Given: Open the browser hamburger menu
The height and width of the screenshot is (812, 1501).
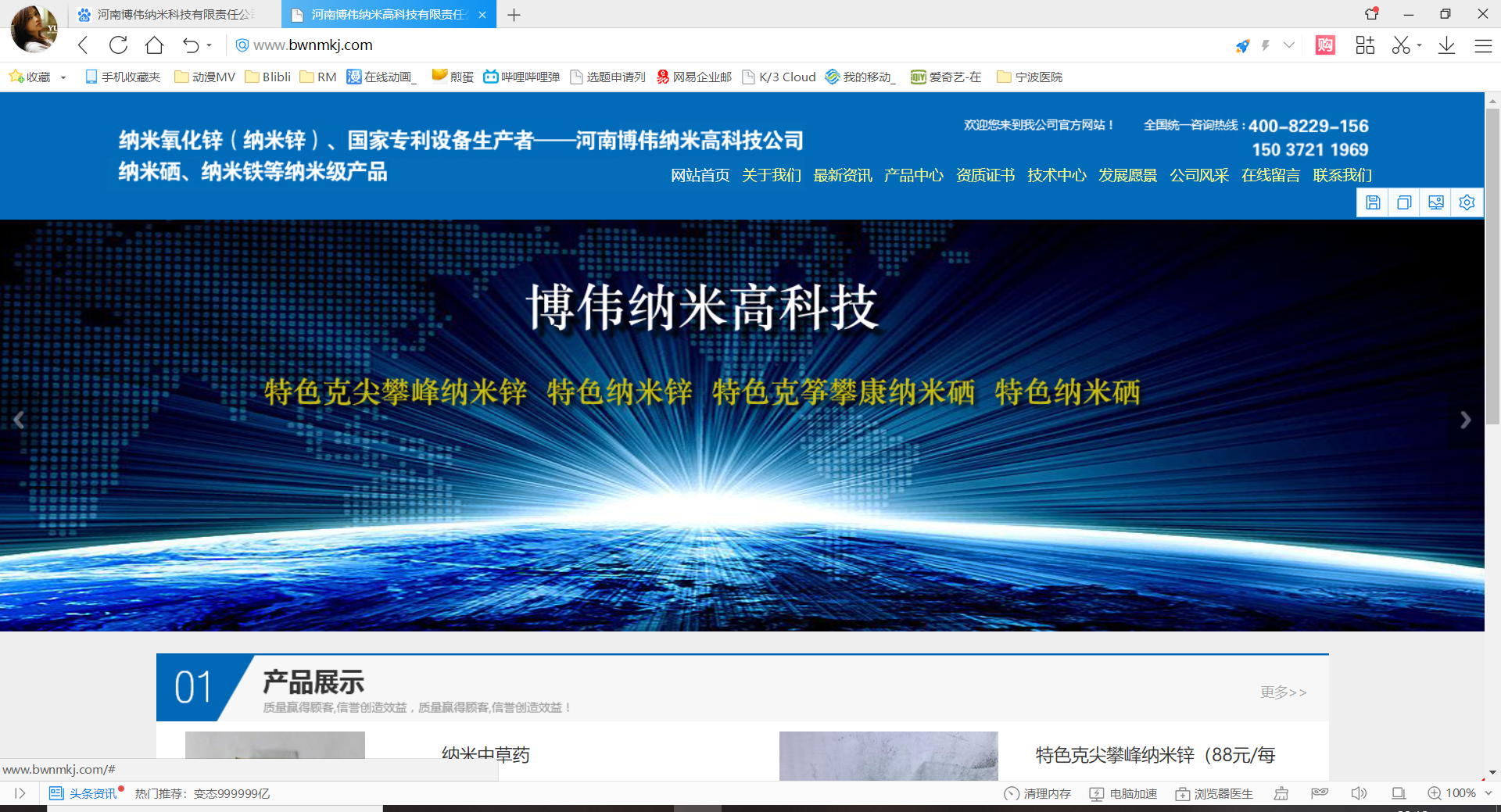Looking at the screenshot, I should click(1483, 45).
